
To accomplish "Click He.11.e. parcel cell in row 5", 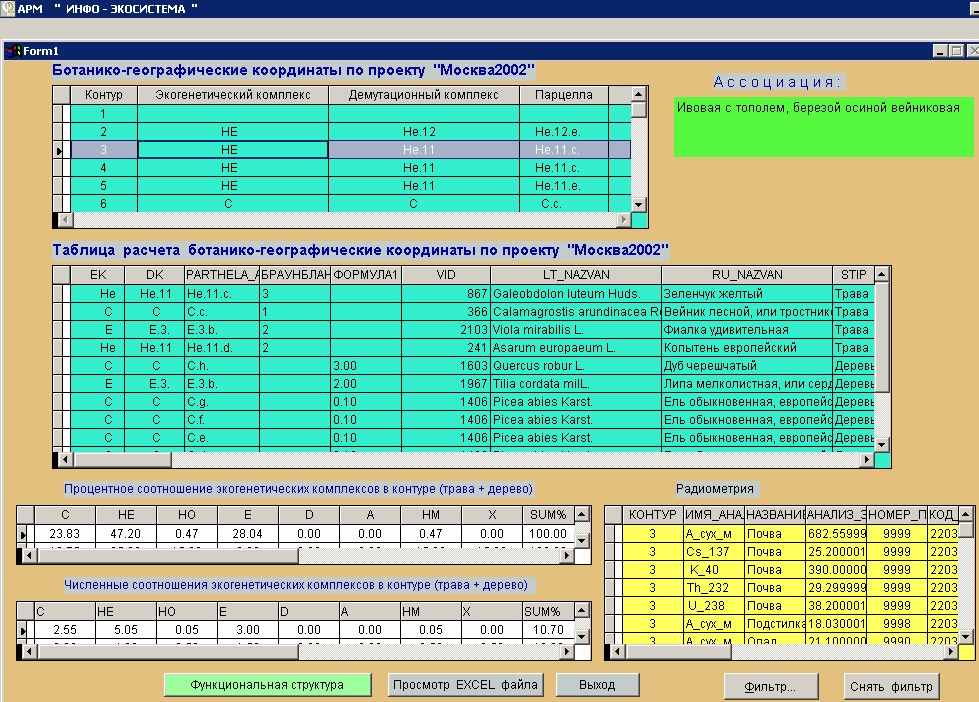I will [564, 186].
